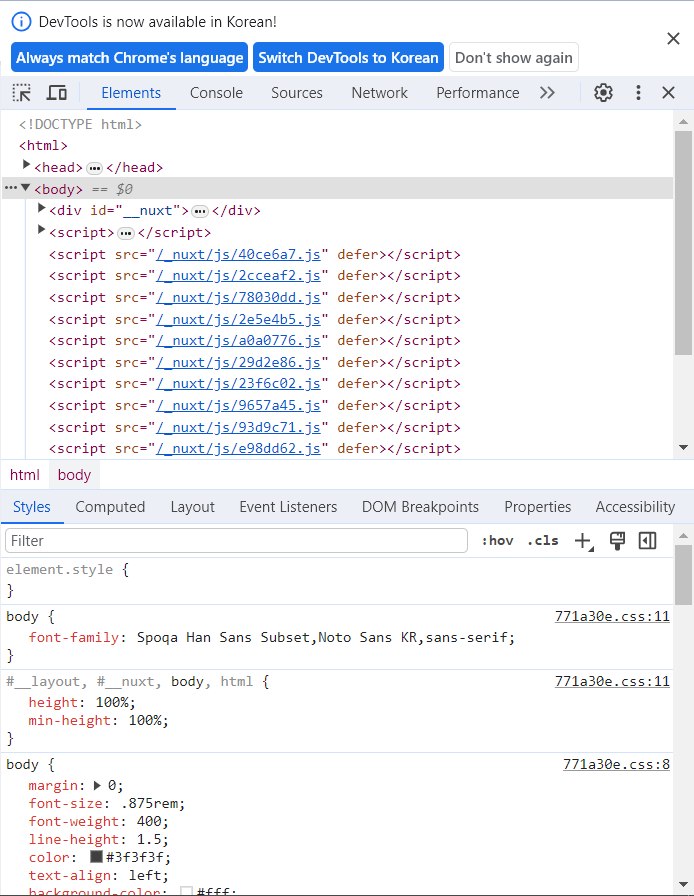The height and width of the screenshot is (896, 694).
Task: Open the 40ce6a7.js script link
Action: point(238,254)
